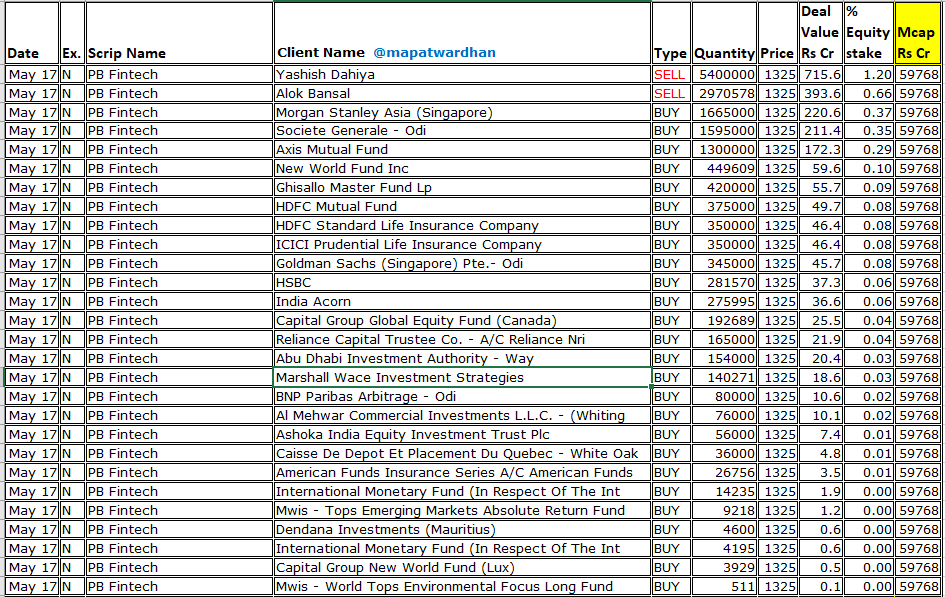Click the quantity value 281570

[730, 283]
